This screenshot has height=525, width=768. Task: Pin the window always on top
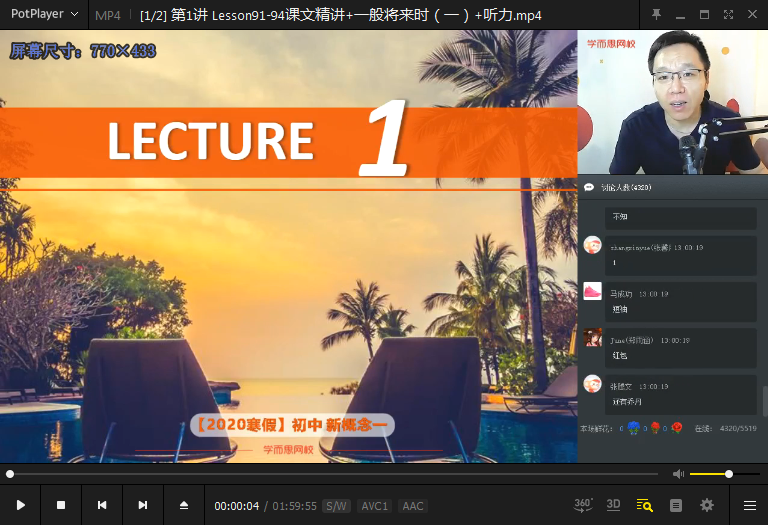pos(656,14)
